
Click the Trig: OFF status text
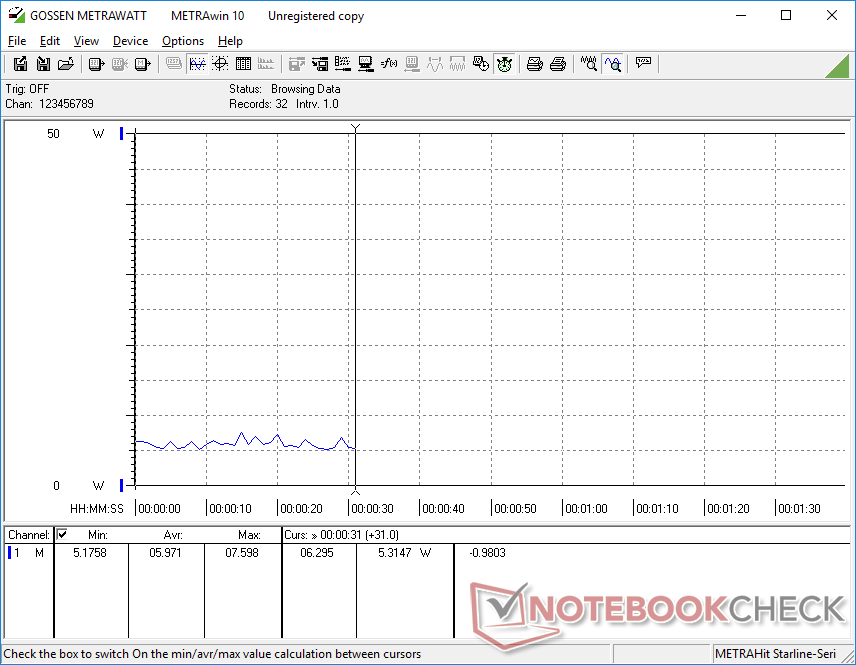pos(27,88)
